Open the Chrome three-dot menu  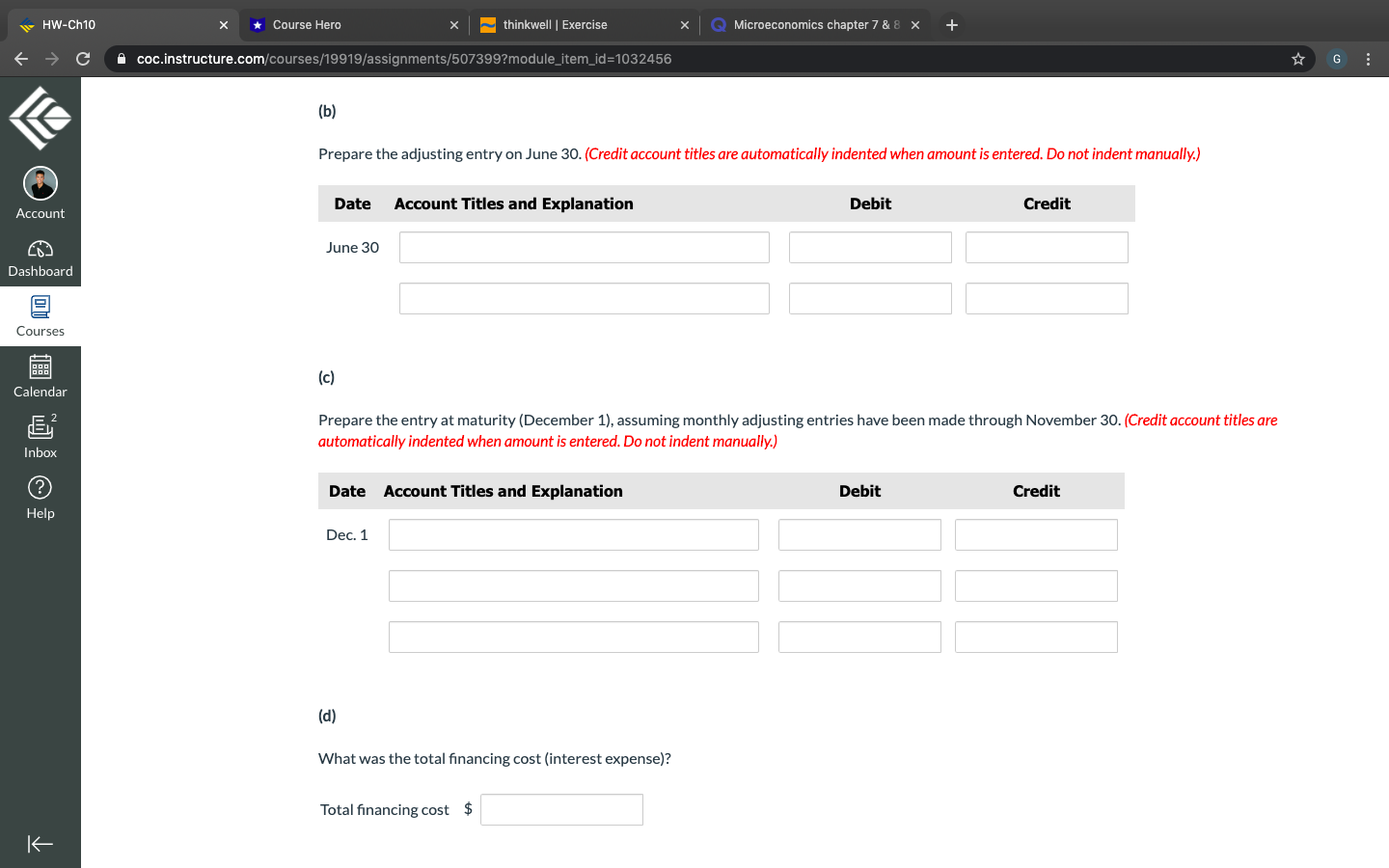click(x=1369, y=59)
